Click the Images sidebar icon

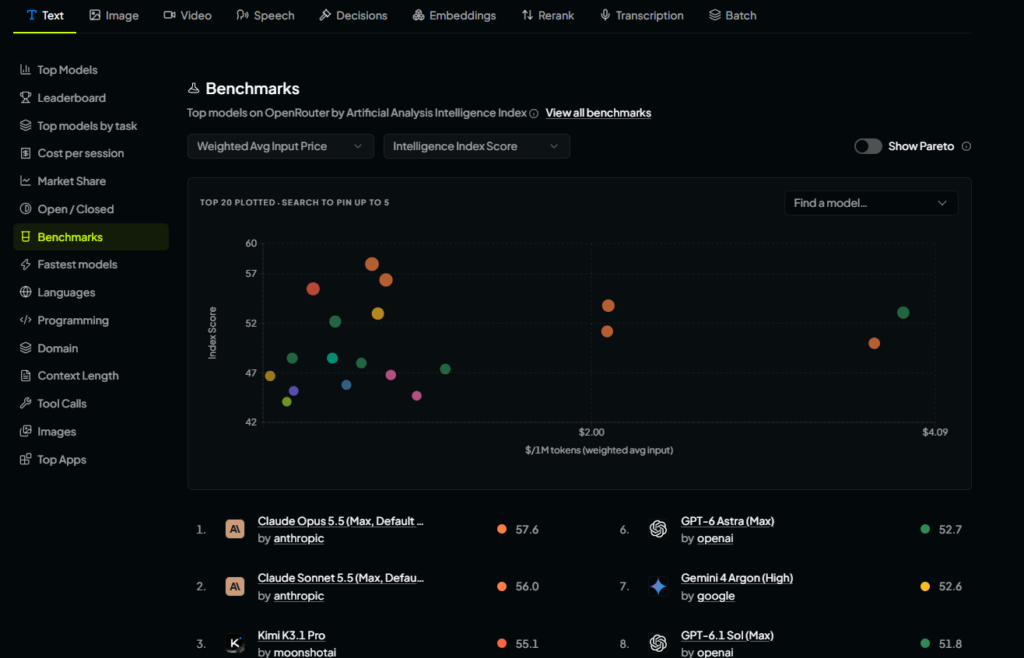coord(25,431)
